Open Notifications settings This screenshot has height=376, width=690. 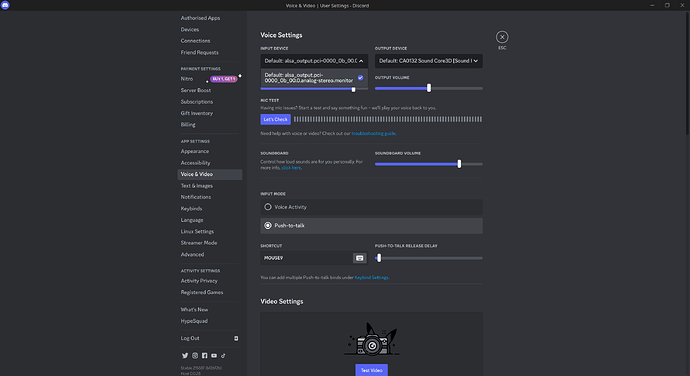pos(196,197)
